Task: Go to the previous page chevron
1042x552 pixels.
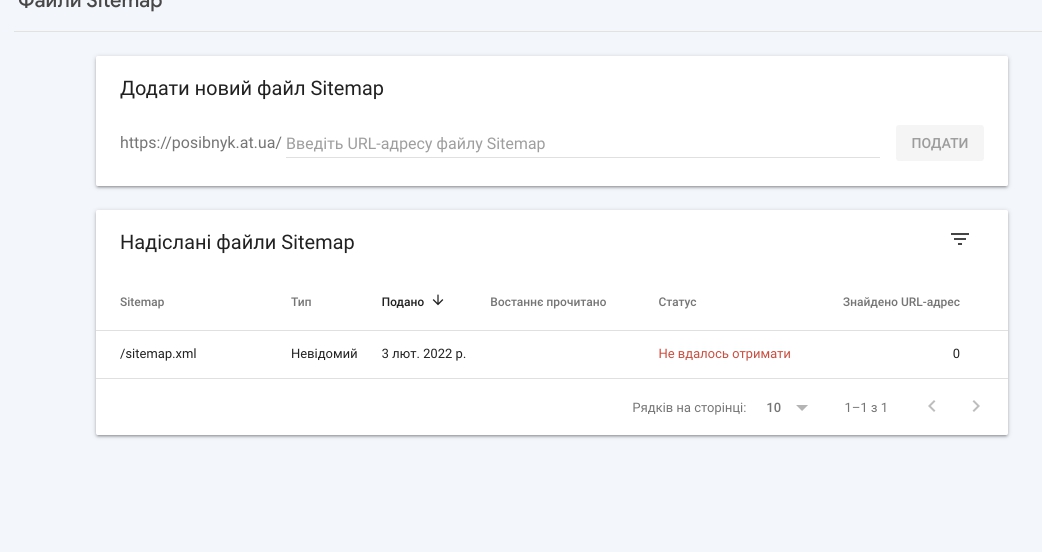Action: [931, 406]
